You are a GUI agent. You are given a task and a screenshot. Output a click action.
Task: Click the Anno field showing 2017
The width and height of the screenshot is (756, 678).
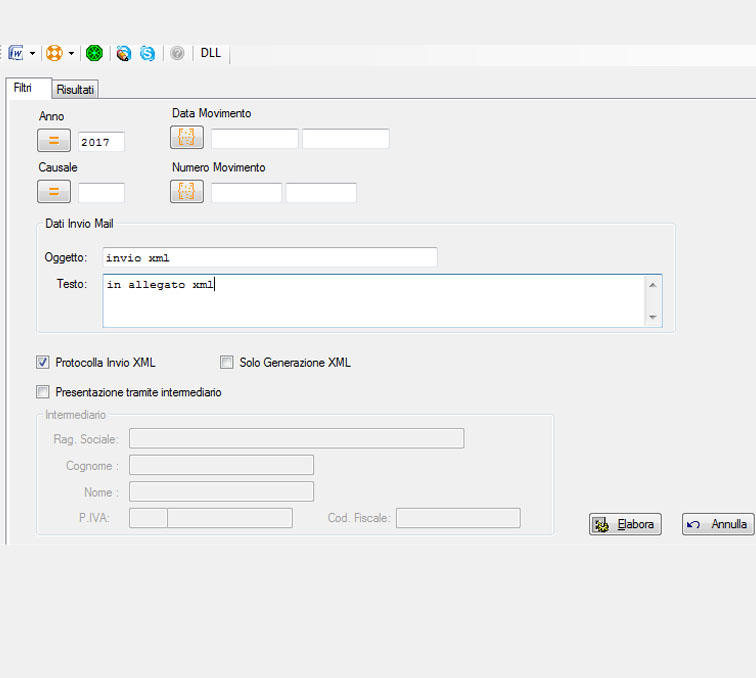pos(101,142)
